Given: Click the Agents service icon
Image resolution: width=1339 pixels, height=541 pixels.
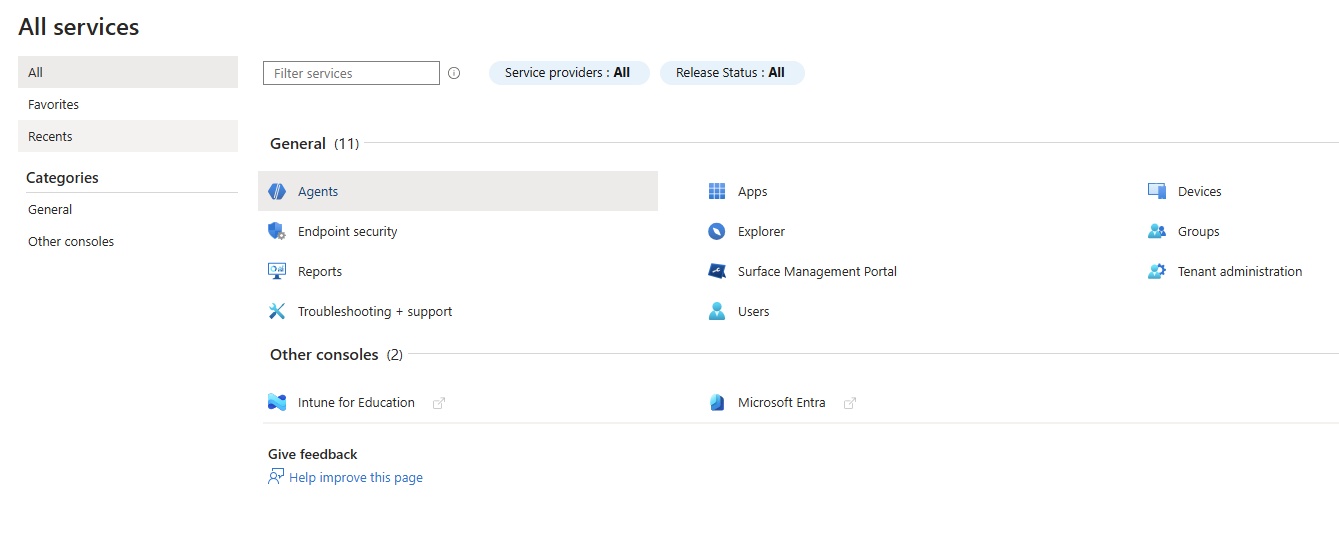Looking at the screenshot, I should coord(277,191).
